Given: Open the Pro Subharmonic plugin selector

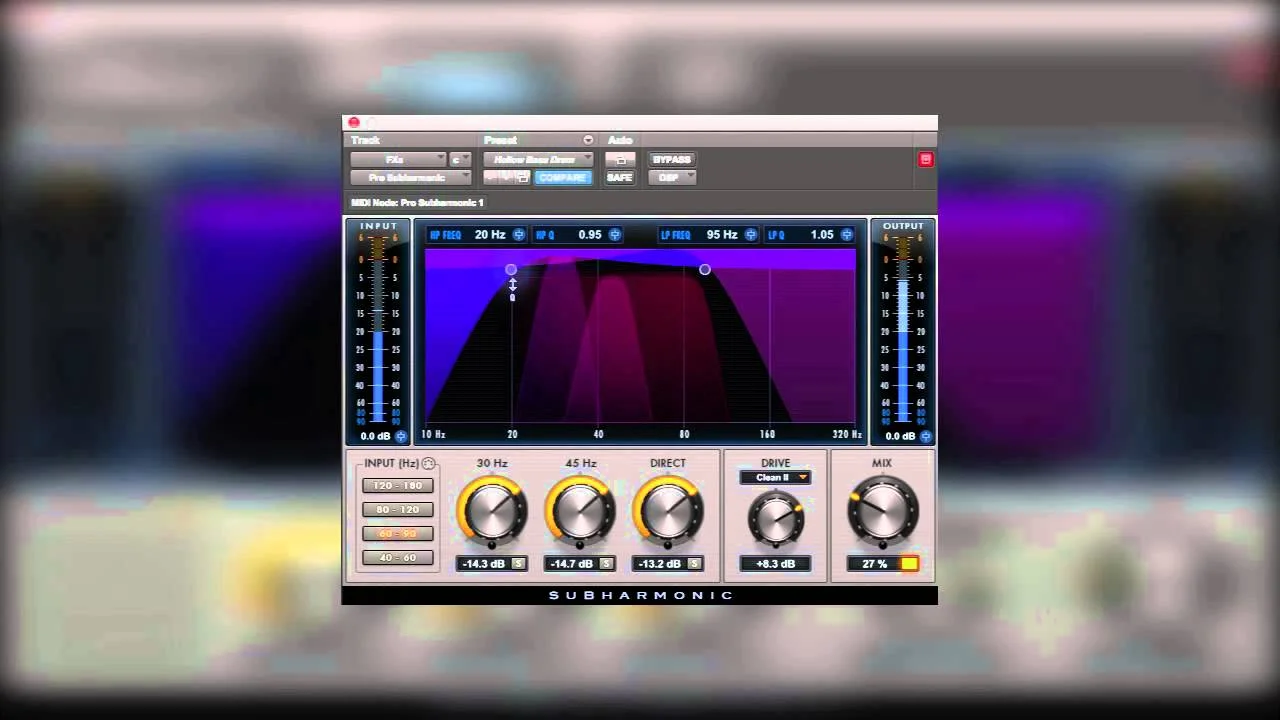Looking at the screenshot, I should pyautogui.click(x=410, y=177).
